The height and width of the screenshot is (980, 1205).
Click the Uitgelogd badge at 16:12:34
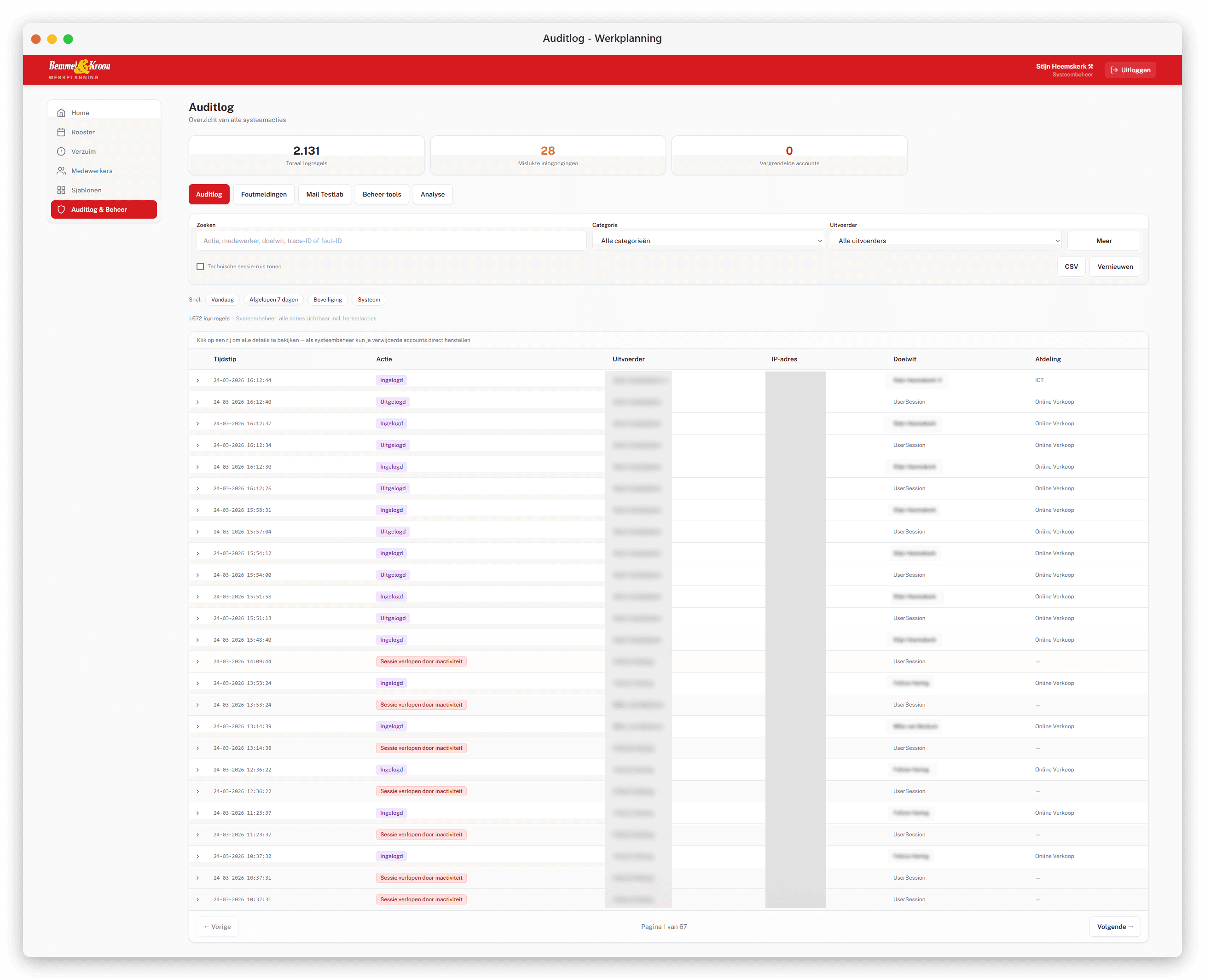coord(393,446)
